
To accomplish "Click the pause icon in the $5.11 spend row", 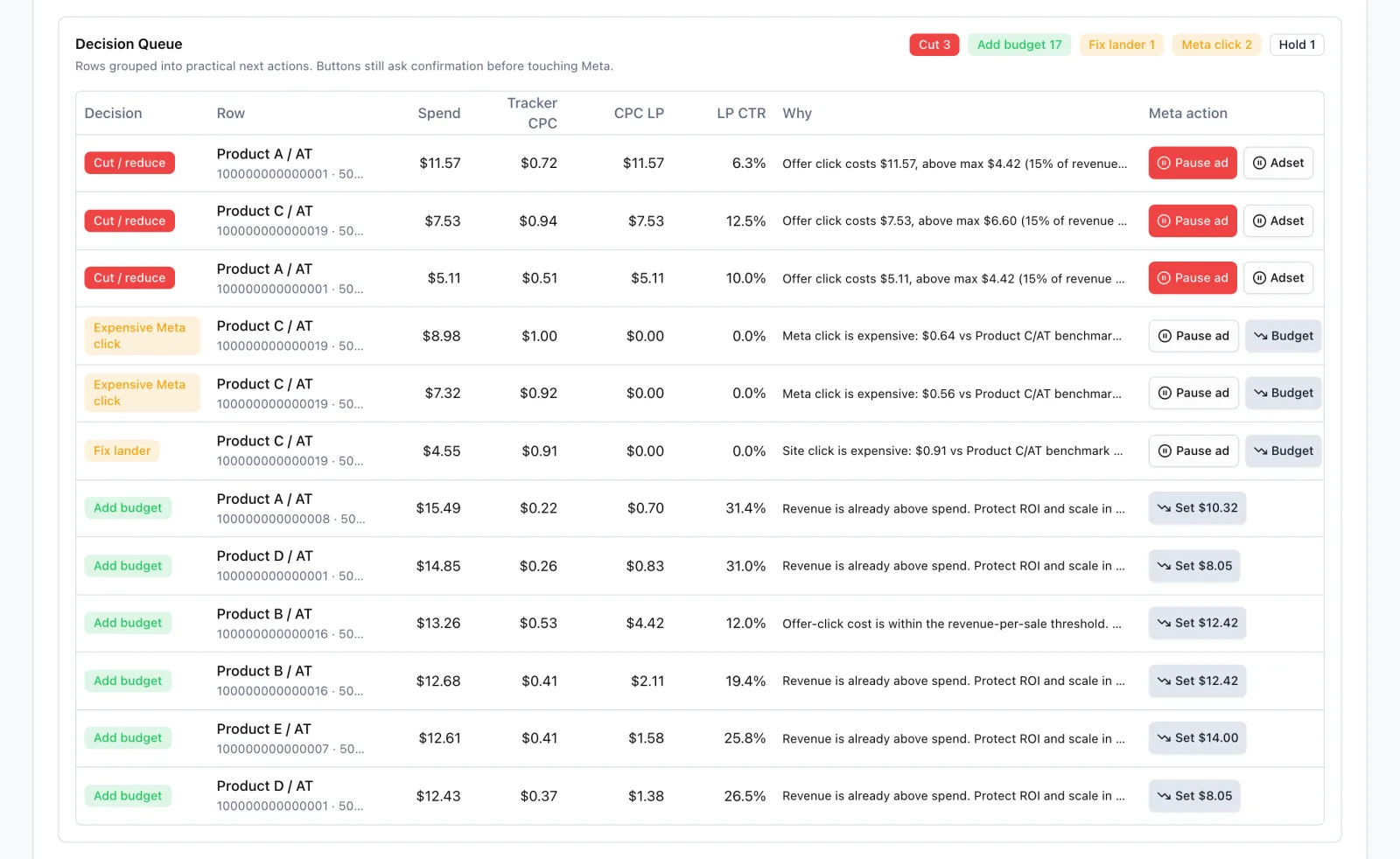I will click(x=1164, y=278).
